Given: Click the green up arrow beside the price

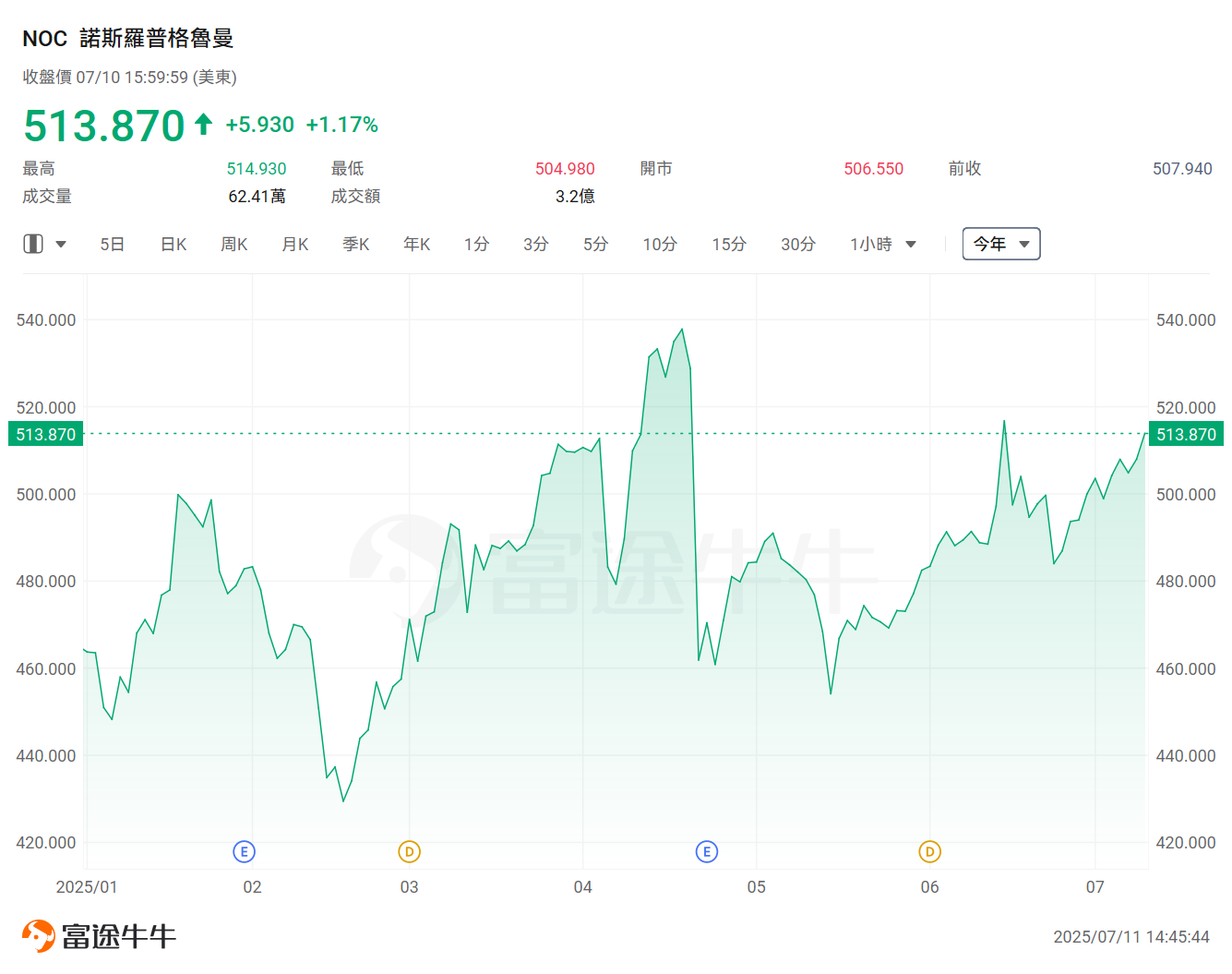Looking at the screenshot, I should (204, 124).
